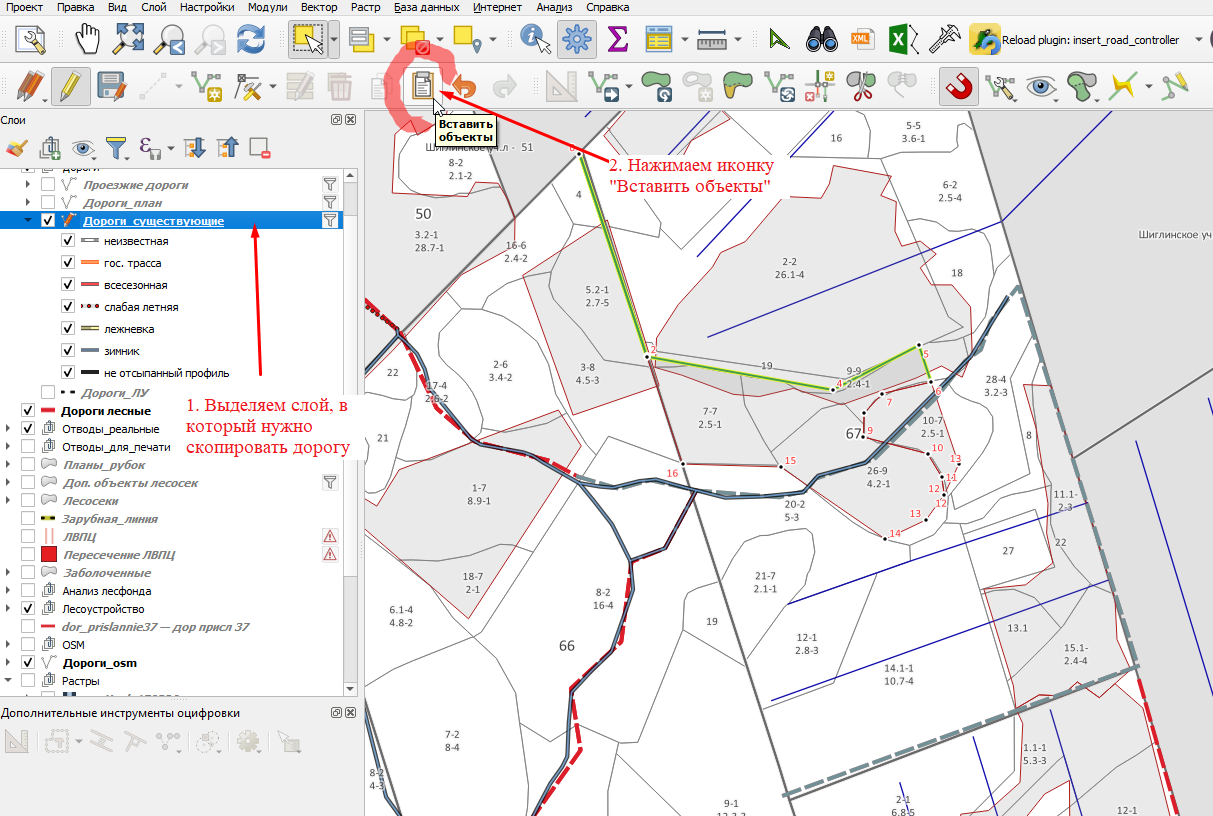1213x816 pixels.
Task: Click Expand All in Layers panel
Action: pyautogui.click(x=194, y=148)
